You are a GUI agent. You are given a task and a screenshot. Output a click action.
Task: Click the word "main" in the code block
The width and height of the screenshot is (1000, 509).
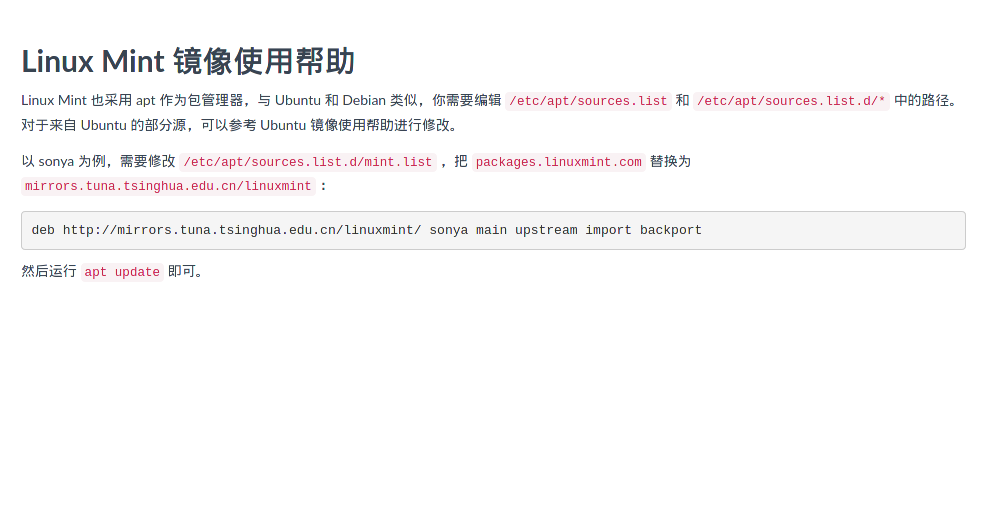click(x=491, y=230)
